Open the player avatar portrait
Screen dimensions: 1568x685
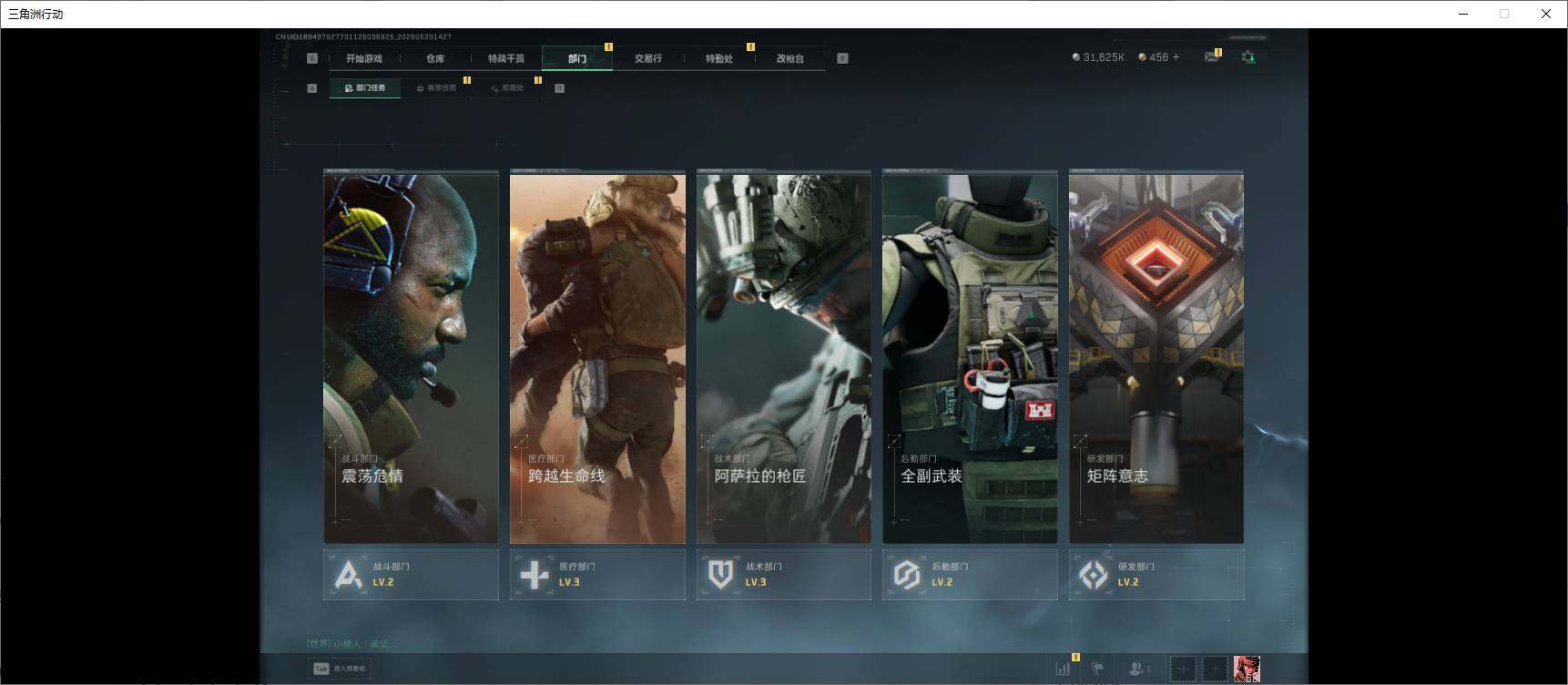(1247, 670)
